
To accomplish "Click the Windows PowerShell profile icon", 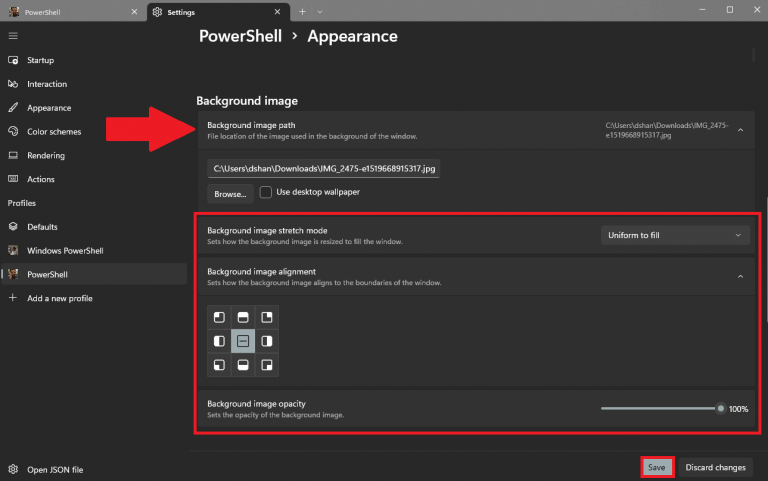I will (x=13, y=250).
